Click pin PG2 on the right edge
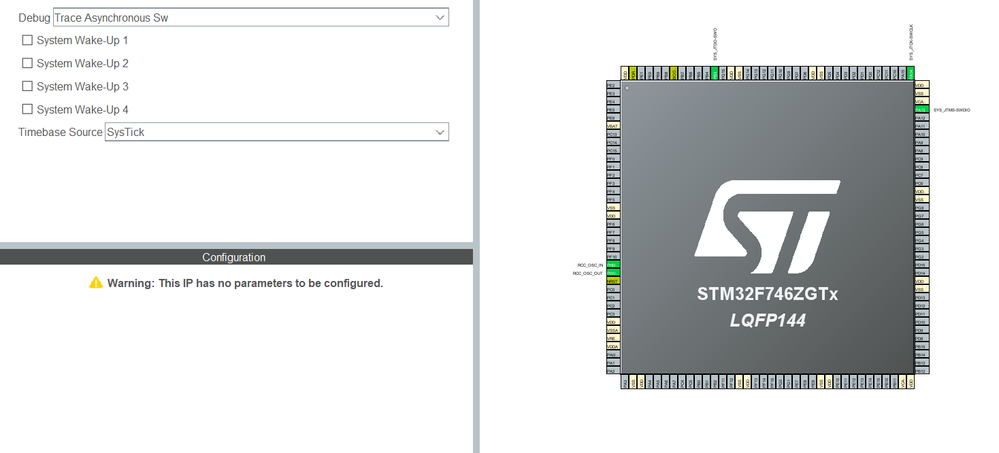Screen dimensions: 999x453 tap(921, 256)
